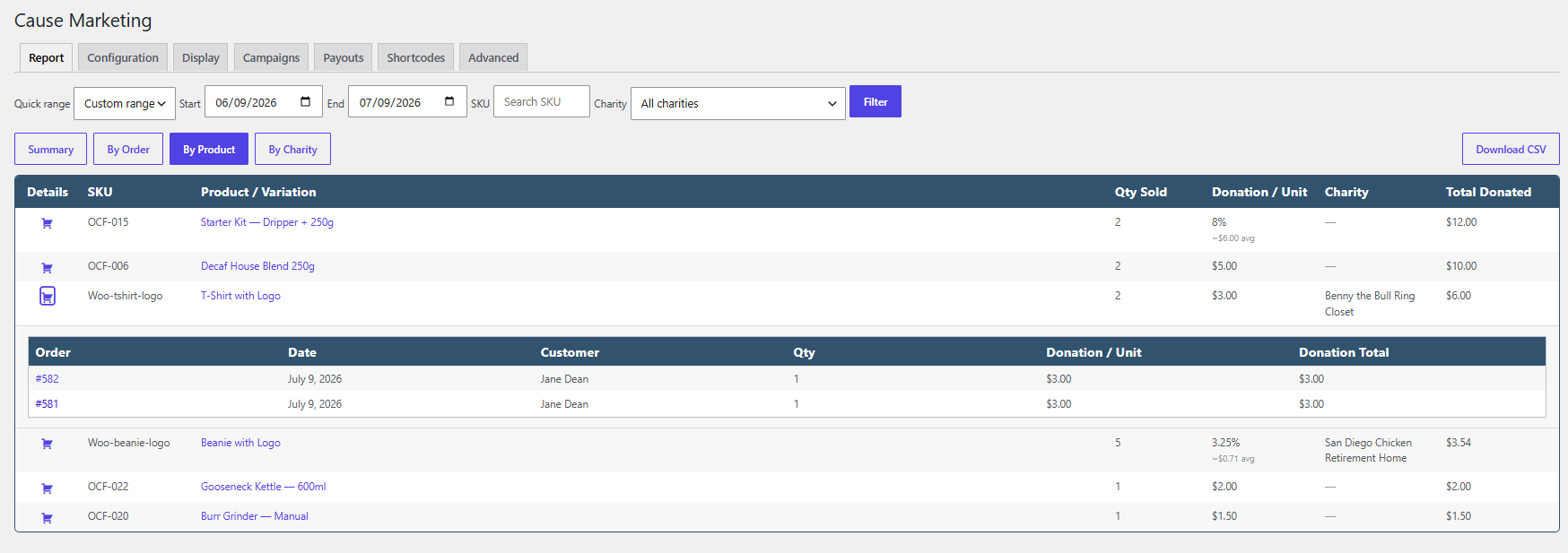Click quantity sold 5 for Beanie with Logo
Screen dimensions: 1568x553
pyautogui.click(x=1118, y=443)
